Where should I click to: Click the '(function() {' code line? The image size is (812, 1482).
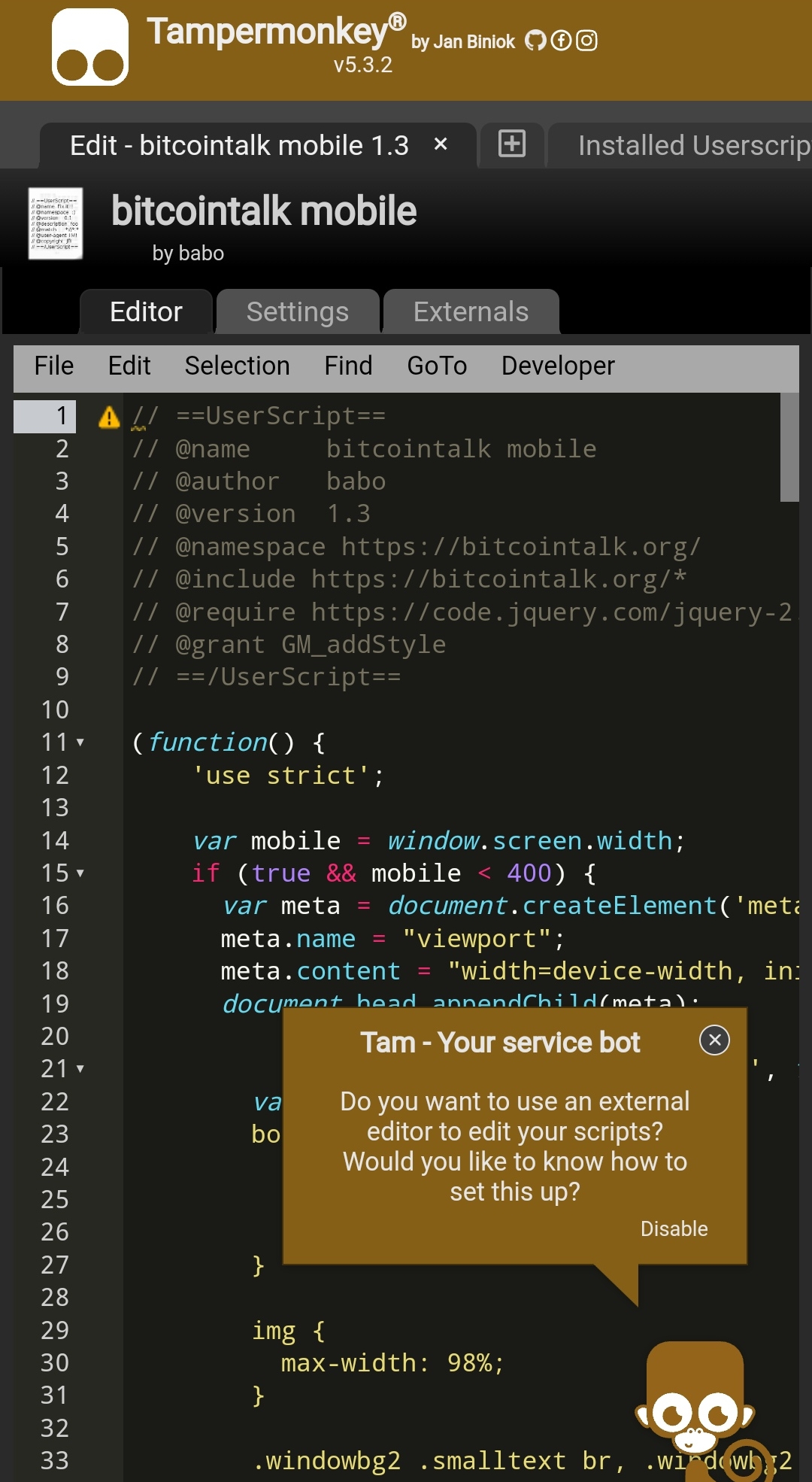[x=229, y=743]
